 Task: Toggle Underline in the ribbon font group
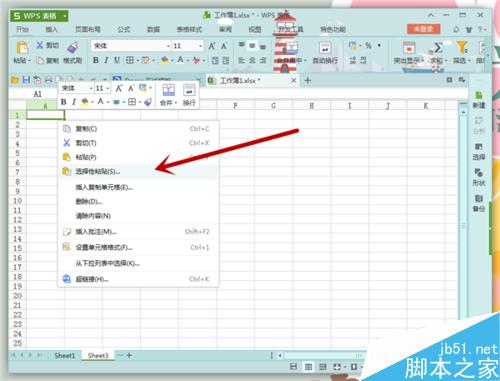(x=117, y=60)
